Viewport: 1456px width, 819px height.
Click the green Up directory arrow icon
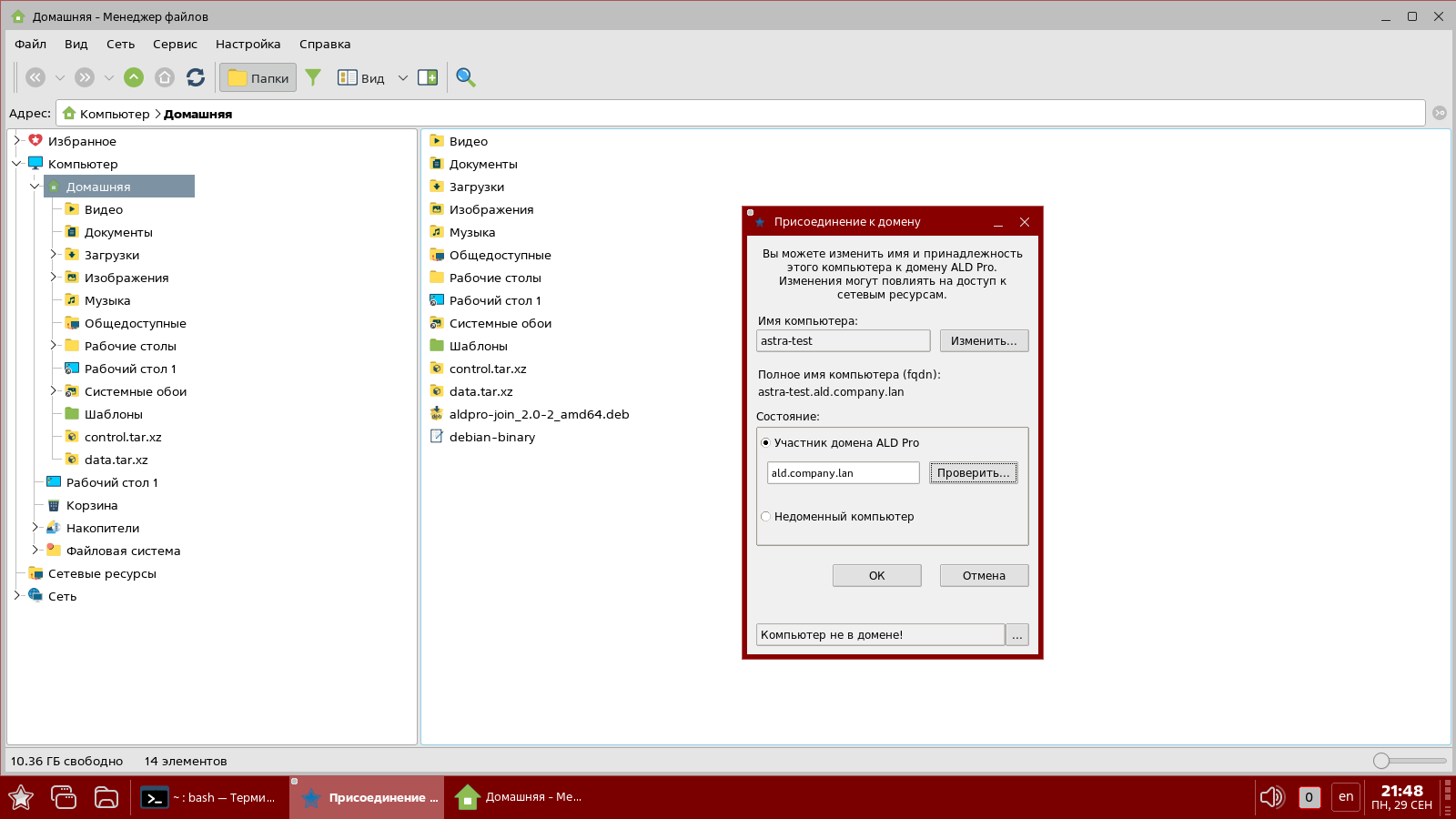[134, 77]
